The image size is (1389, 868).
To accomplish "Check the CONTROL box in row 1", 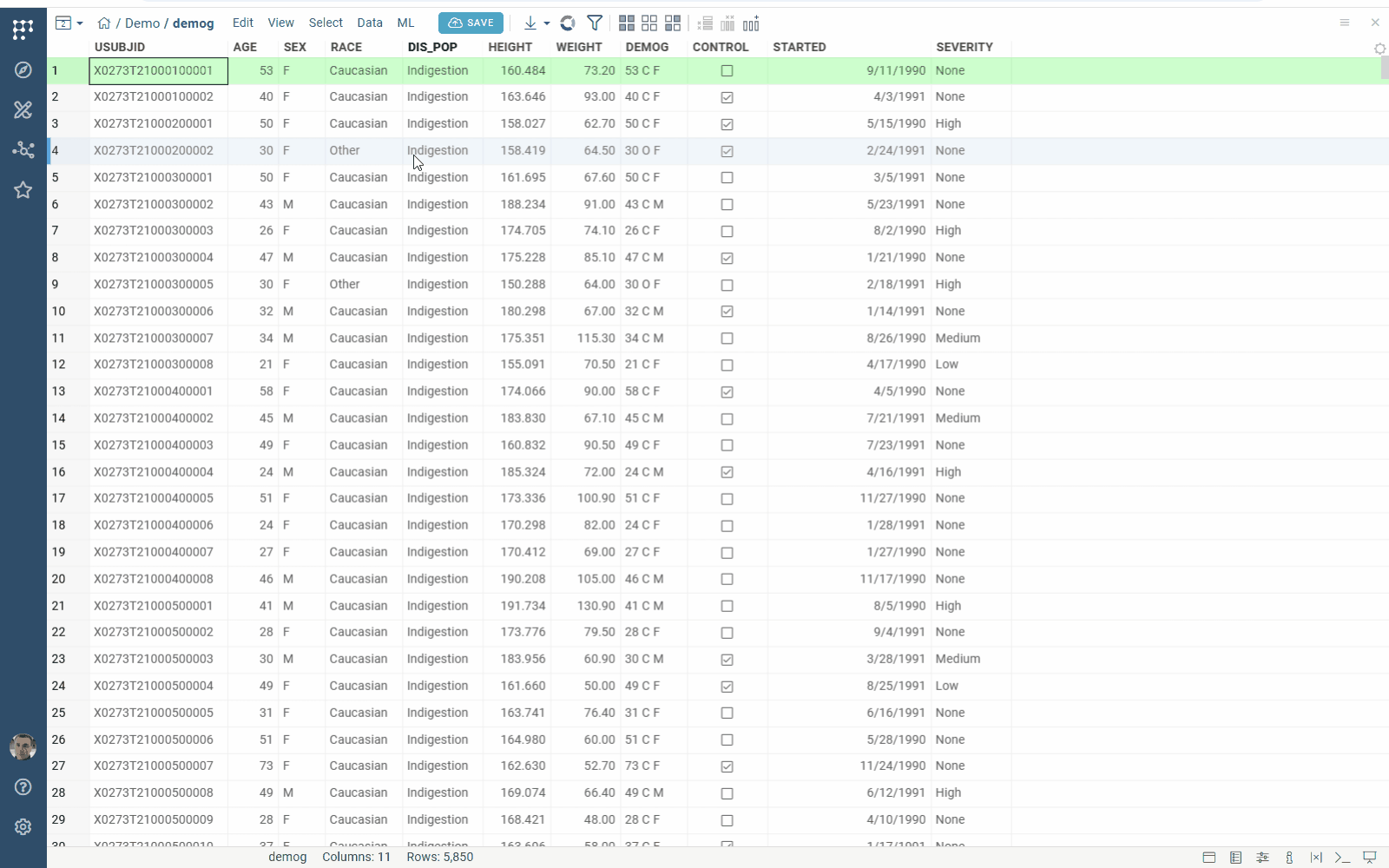I will pos(727,71).
